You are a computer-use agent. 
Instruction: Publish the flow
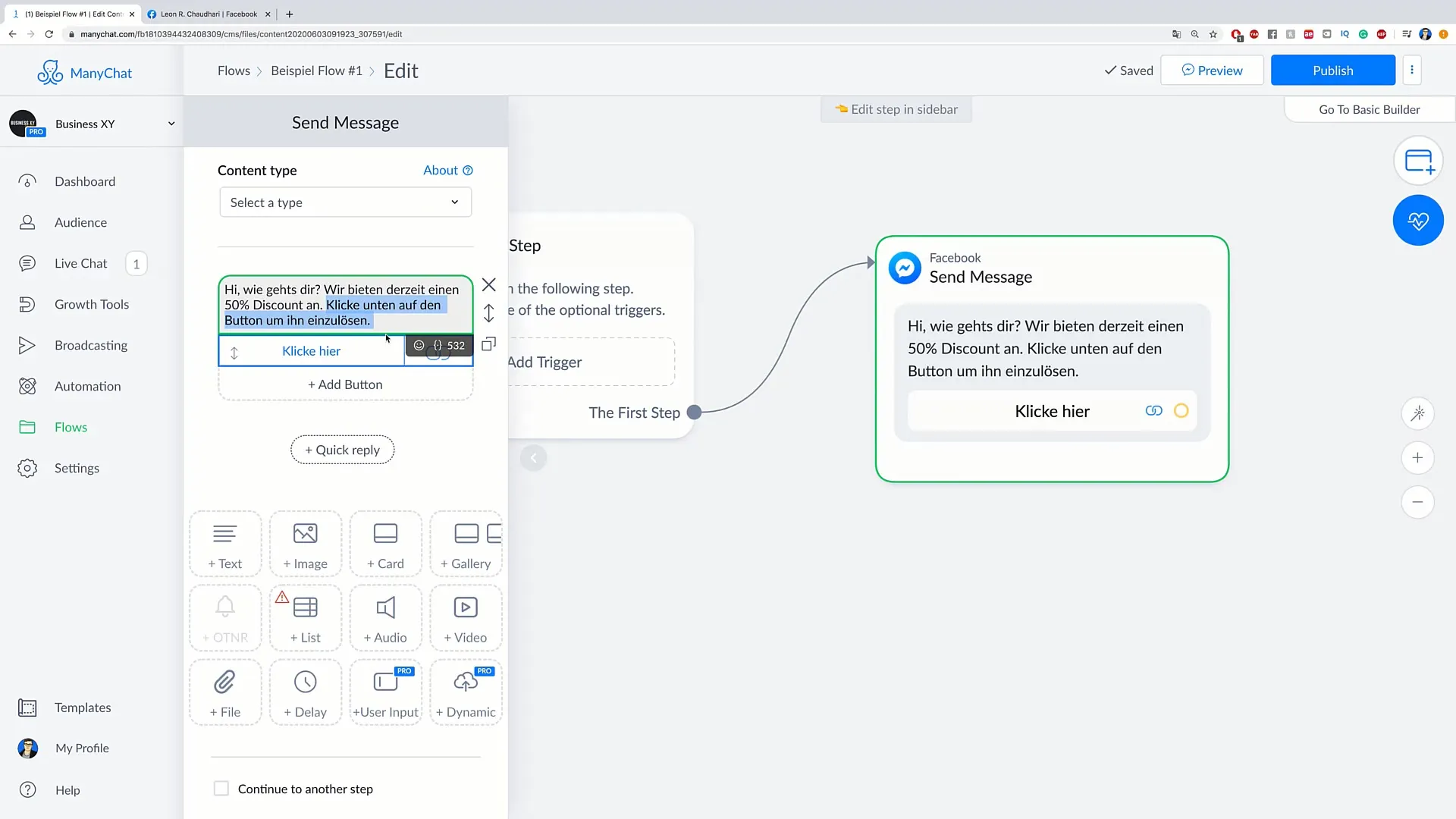1333,70
